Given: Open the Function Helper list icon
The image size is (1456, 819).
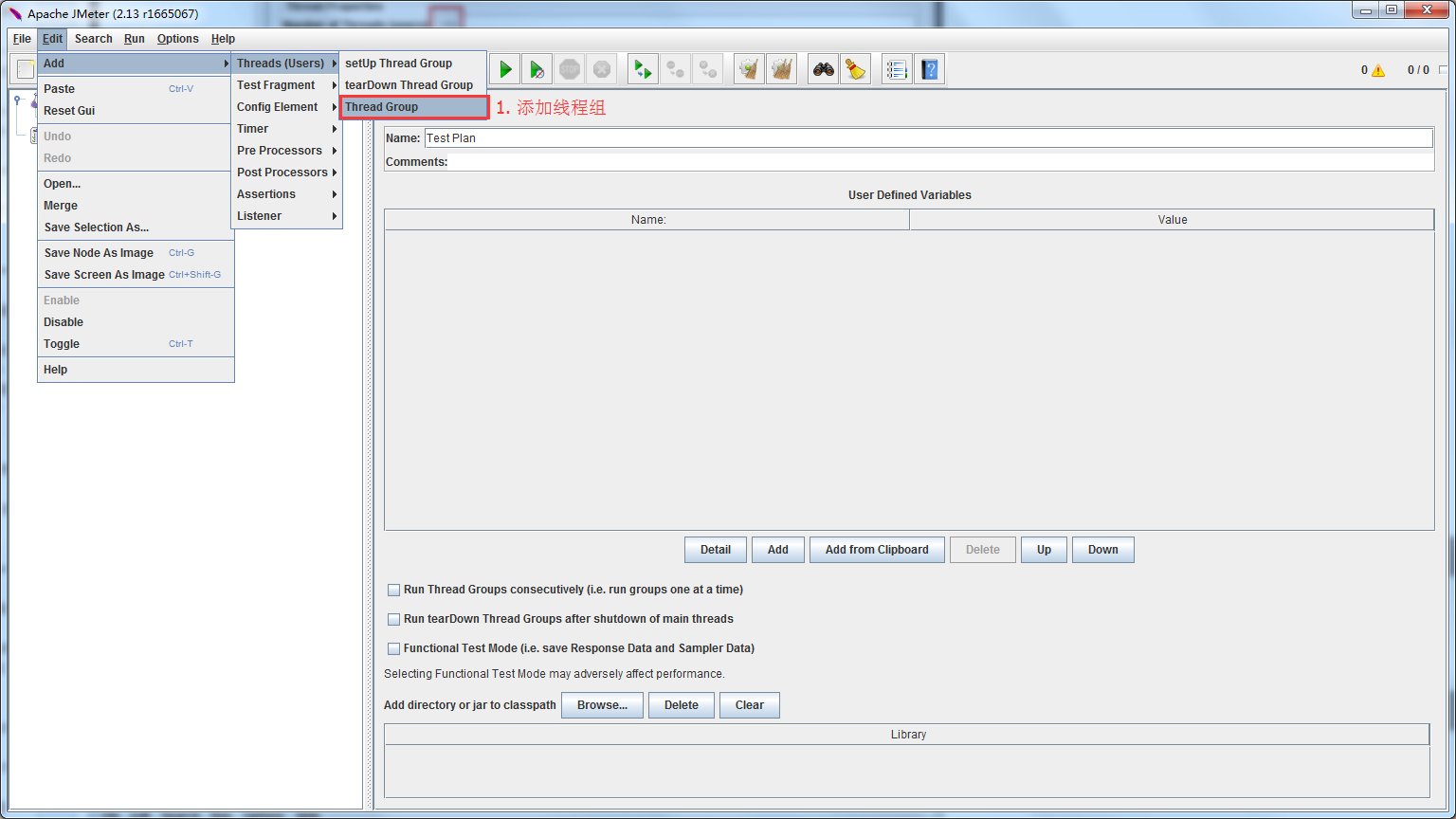Looking at the screenshot, I should 897,69.
